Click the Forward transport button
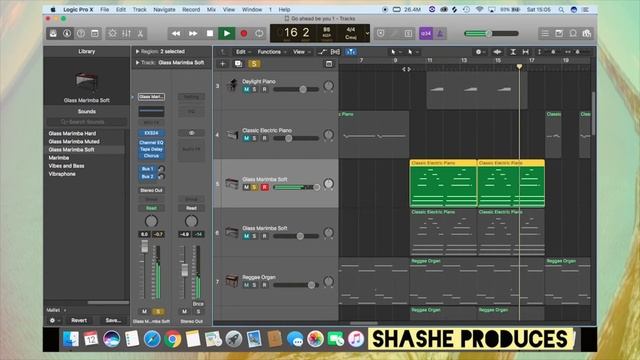Viewport: 640px width, 360px height. (x=193, y=33)
